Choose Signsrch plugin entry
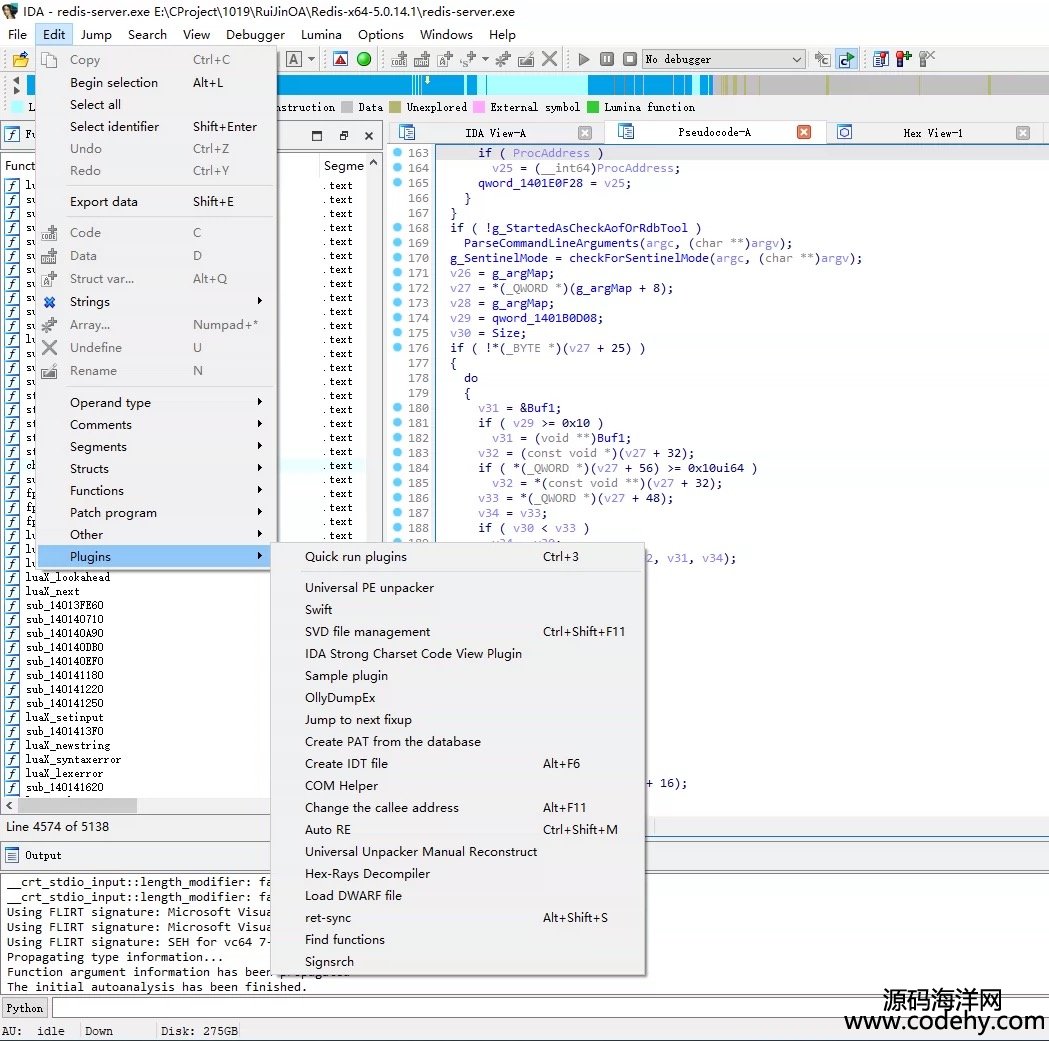 (458, 961)
